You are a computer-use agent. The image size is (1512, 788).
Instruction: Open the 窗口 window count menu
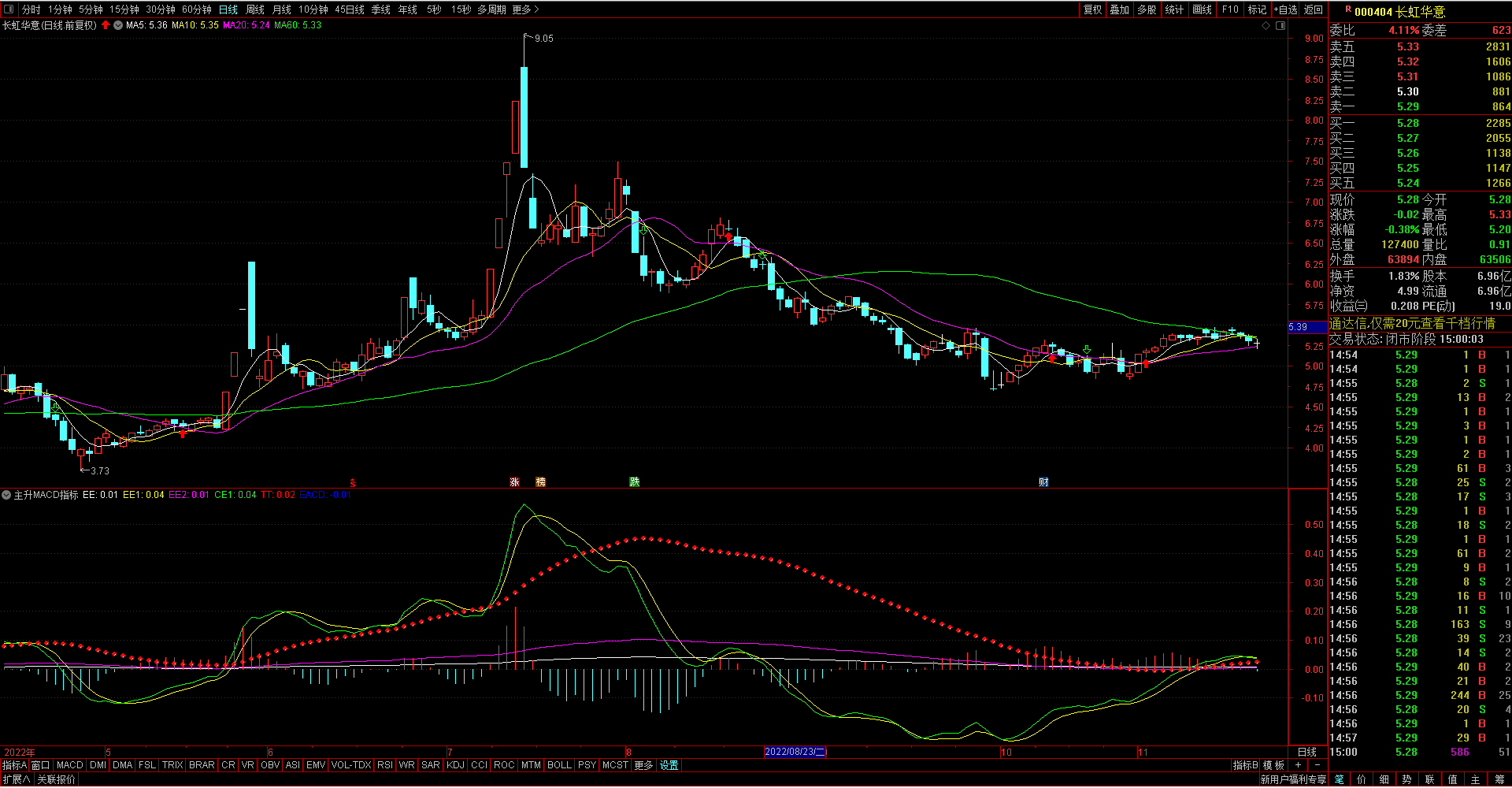point(40,765)
